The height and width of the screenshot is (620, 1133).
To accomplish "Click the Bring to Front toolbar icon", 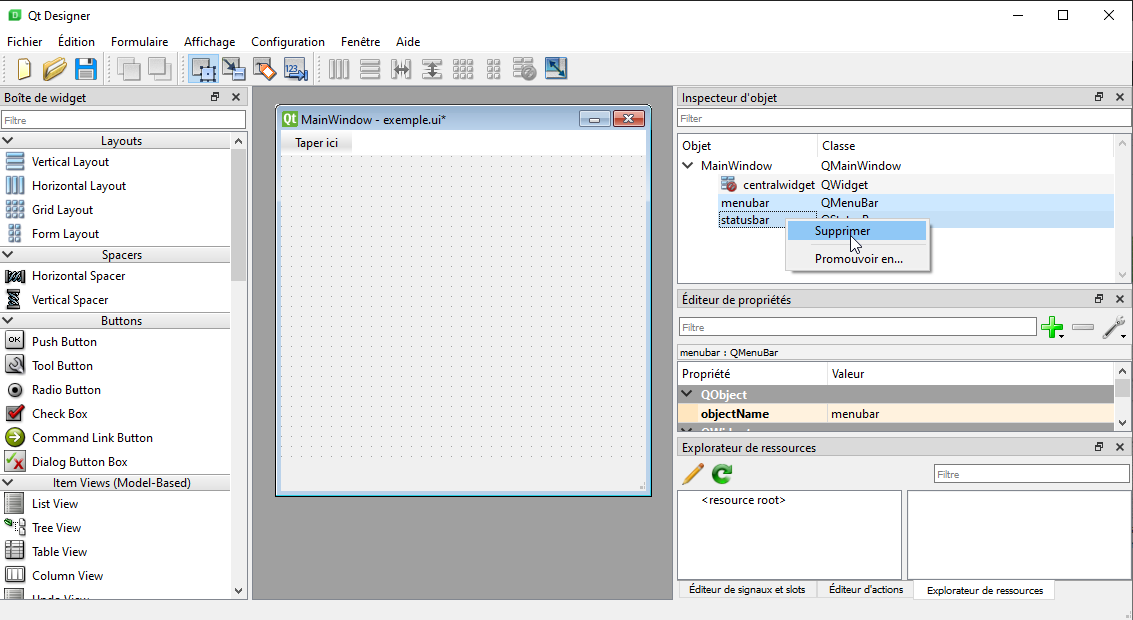I will click(159, 69).
